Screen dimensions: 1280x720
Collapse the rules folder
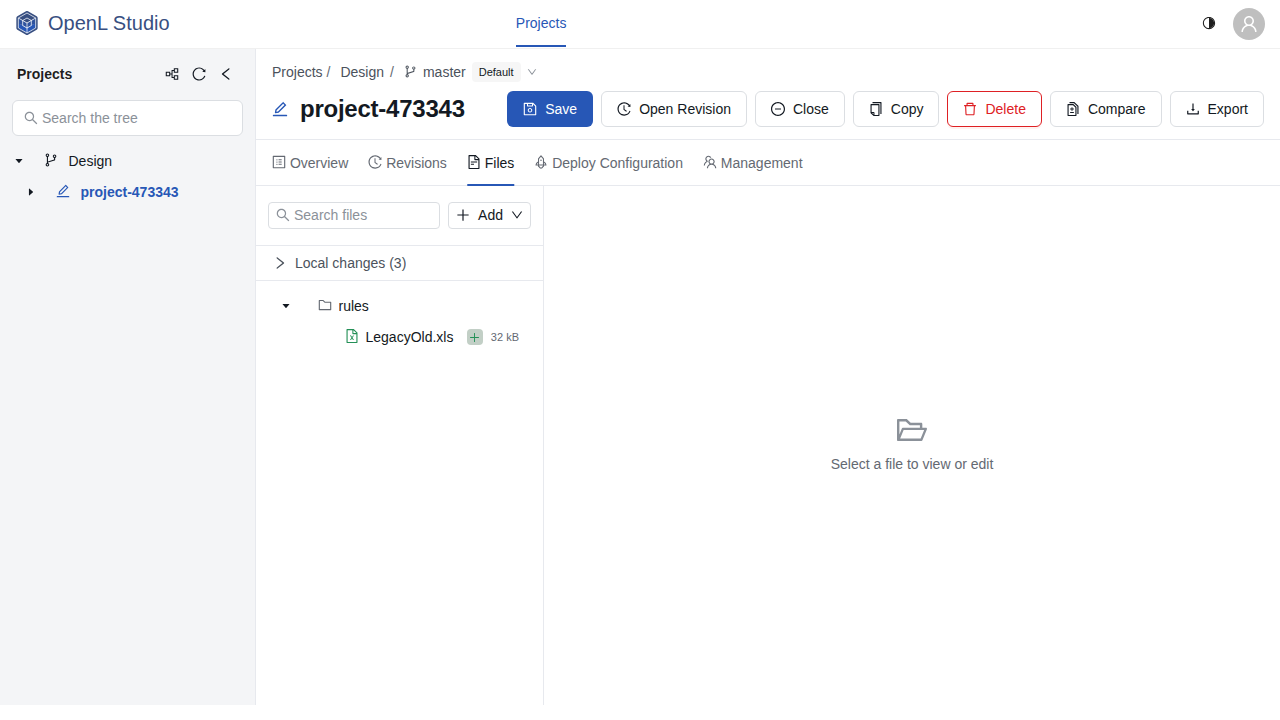[286, 306]
